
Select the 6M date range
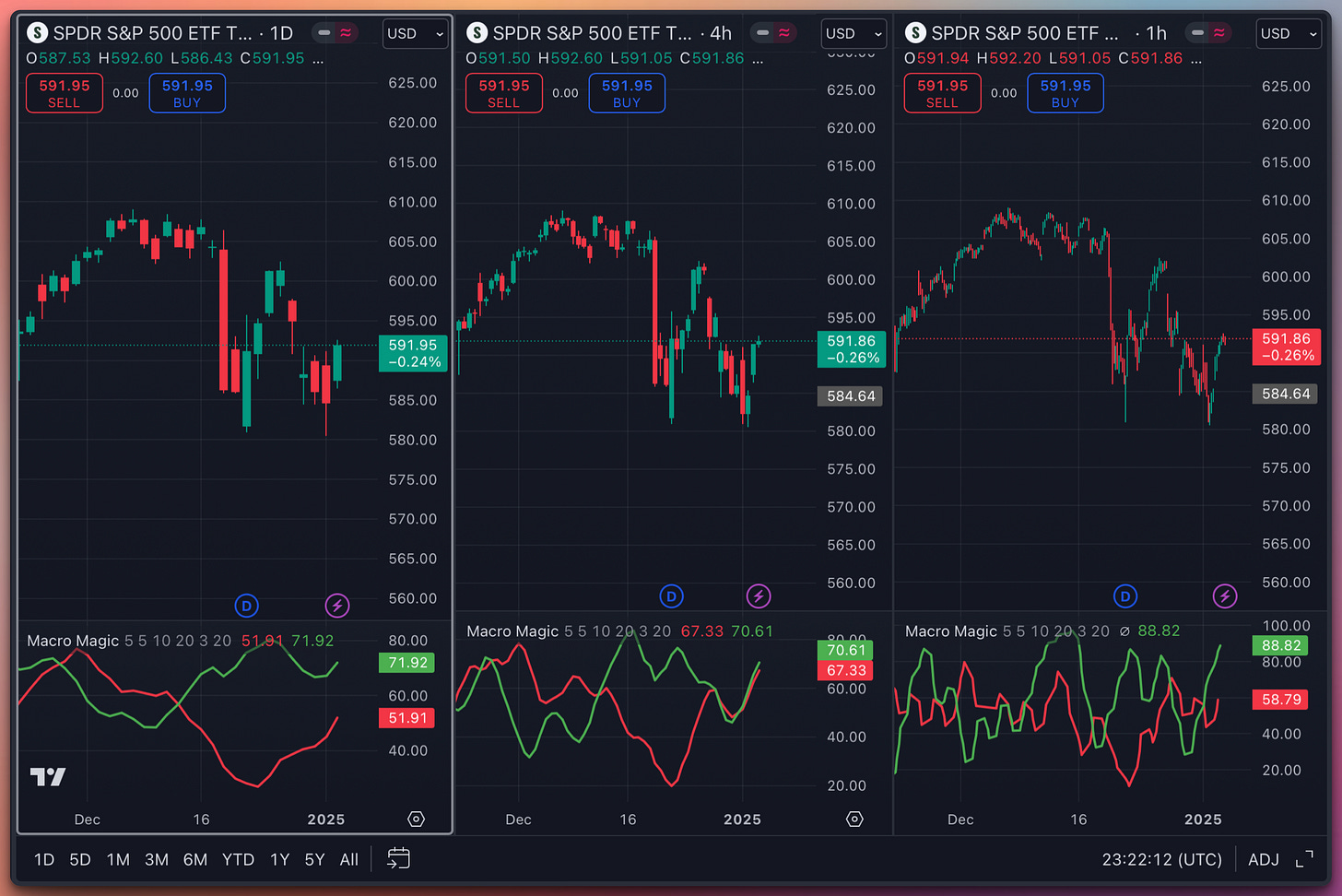pyautogui.click(x=195, y=859)
